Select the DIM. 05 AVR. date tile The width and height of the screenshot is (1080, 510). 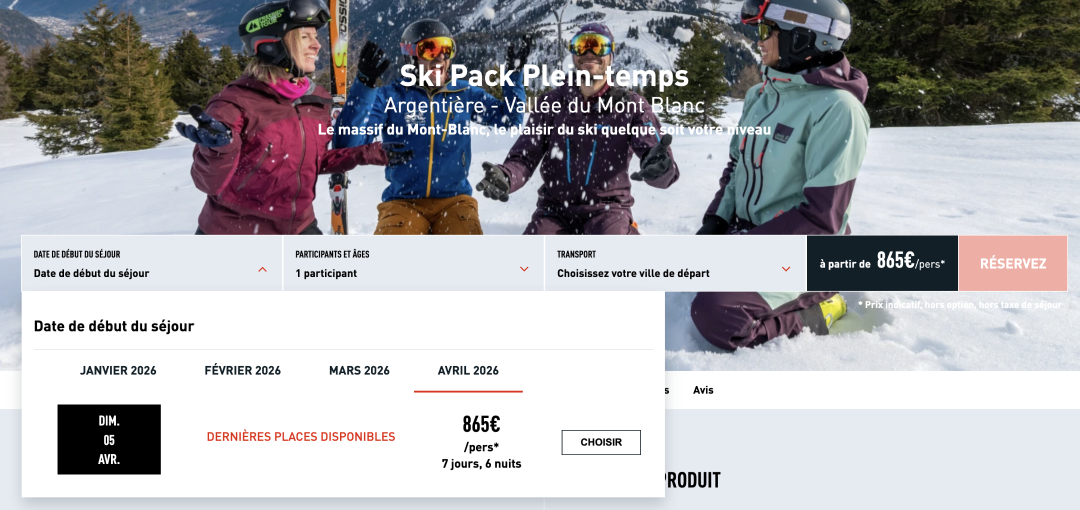tap(109, 440)
